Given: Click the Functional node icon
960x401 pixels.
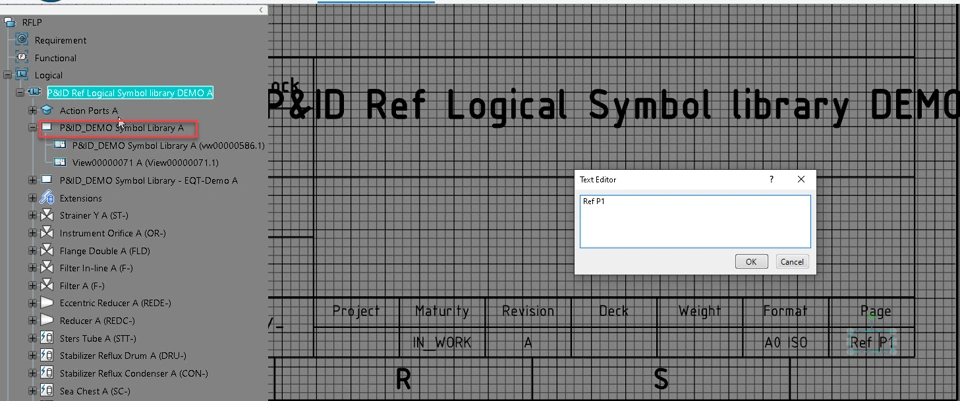Looking at the screenshot, I should [x=22, y=58].
